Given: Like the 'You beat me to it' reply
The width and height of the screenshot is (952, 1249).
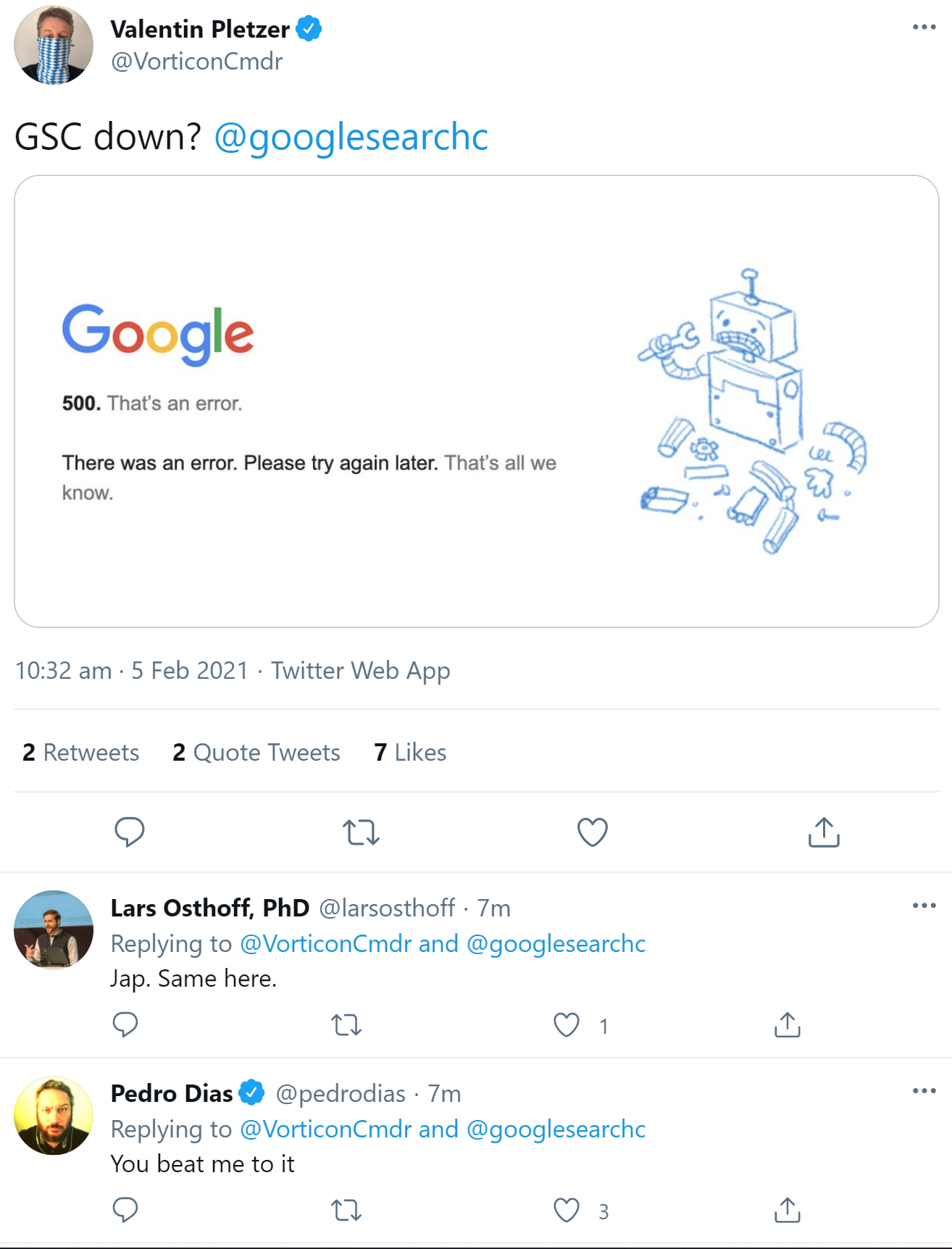Looking at the screenshot, I should [x=566, y=1208].
